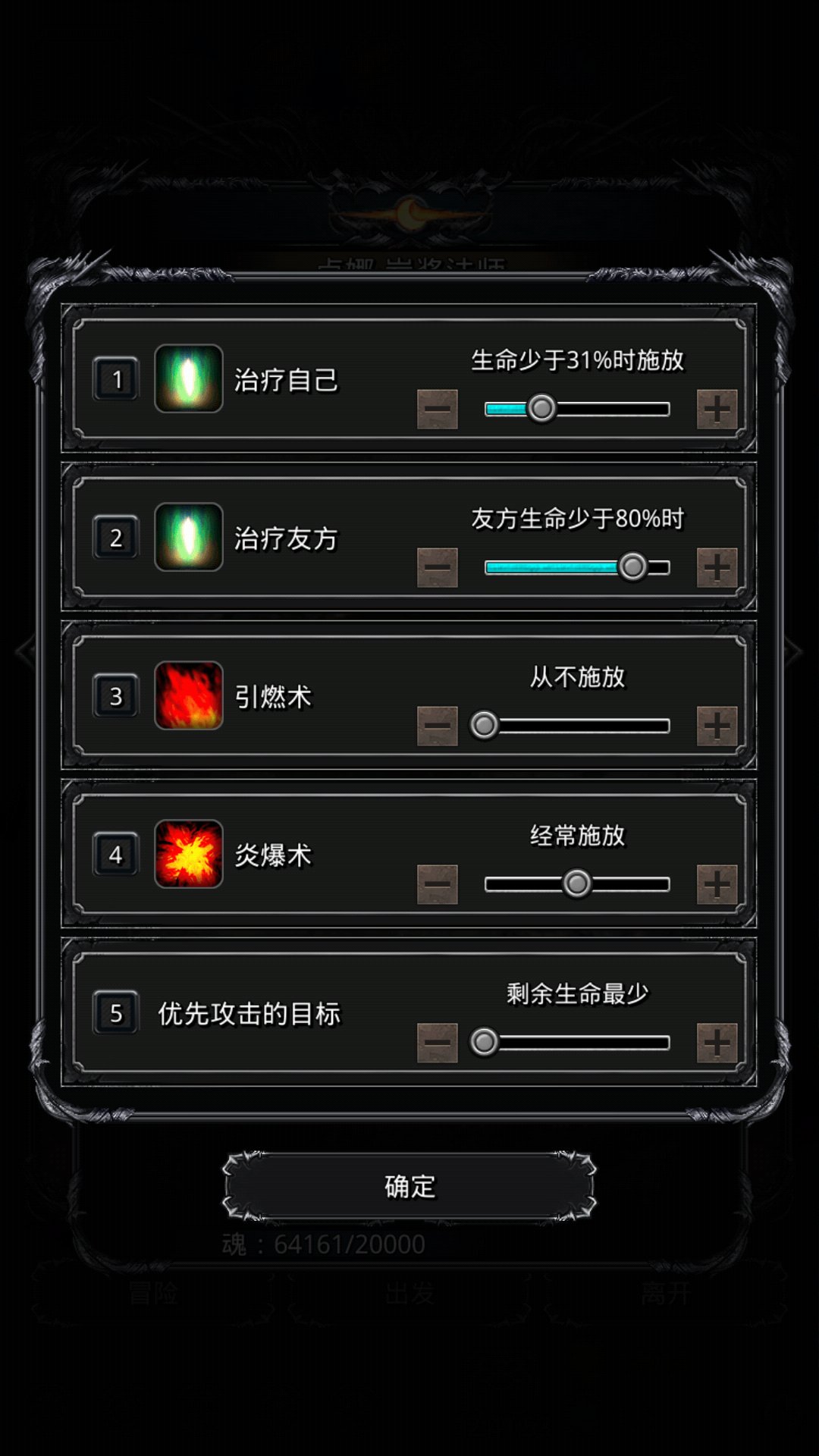Confirm settings with the 确定 button
Image resolution: width=819 pixels, height=1456 pixels.
[409, 1186]
